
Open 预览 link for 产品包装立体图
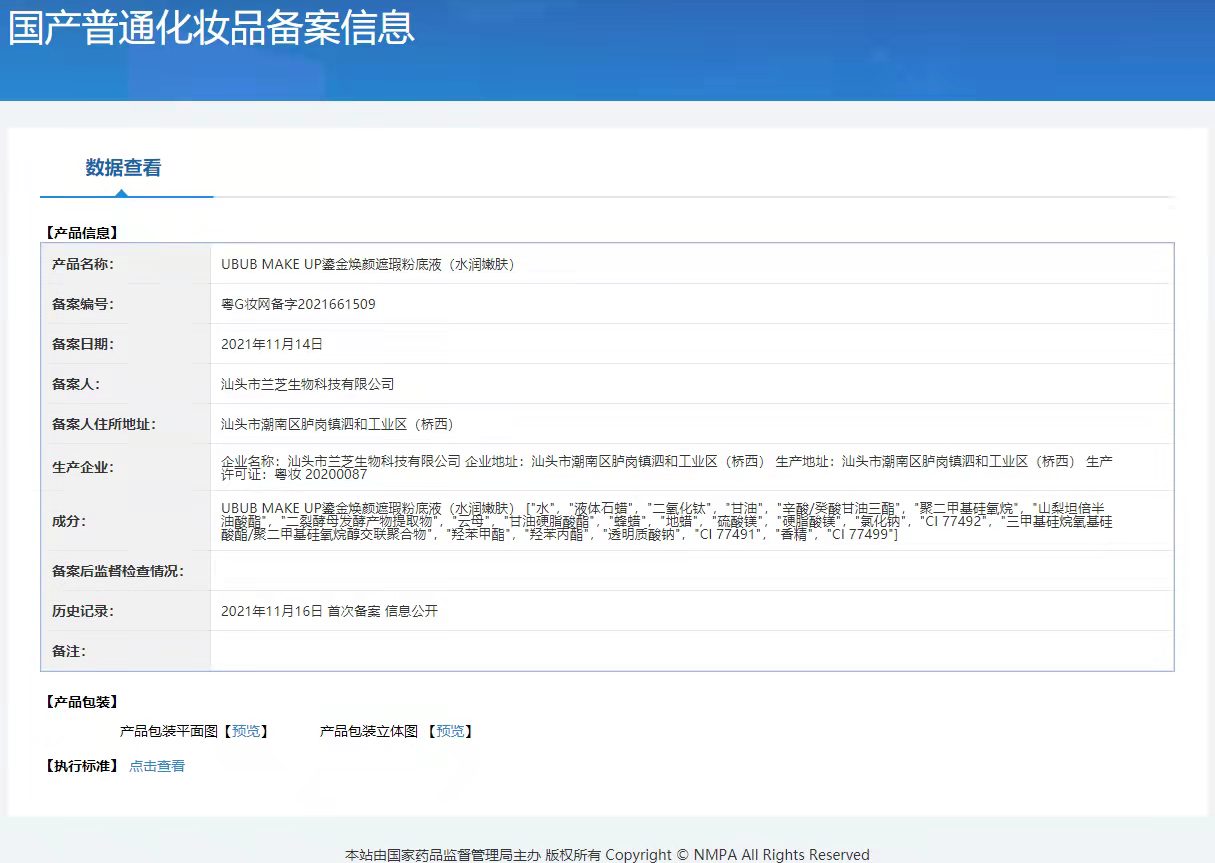click(x=450, y=731)
